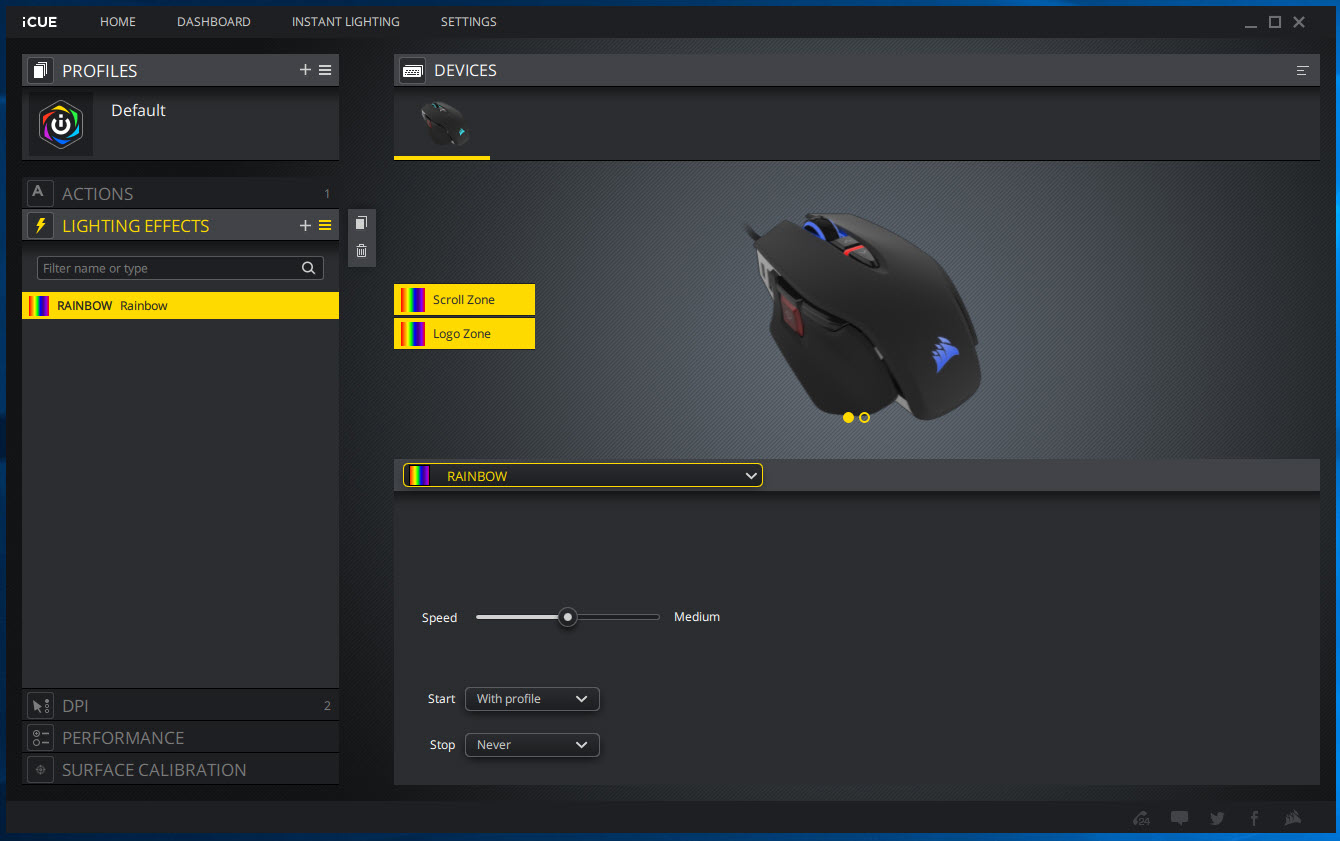Select the first mouse view dot
Image resolution: width=1340 pixels, height=841 pixels.
tap(848, 417)
